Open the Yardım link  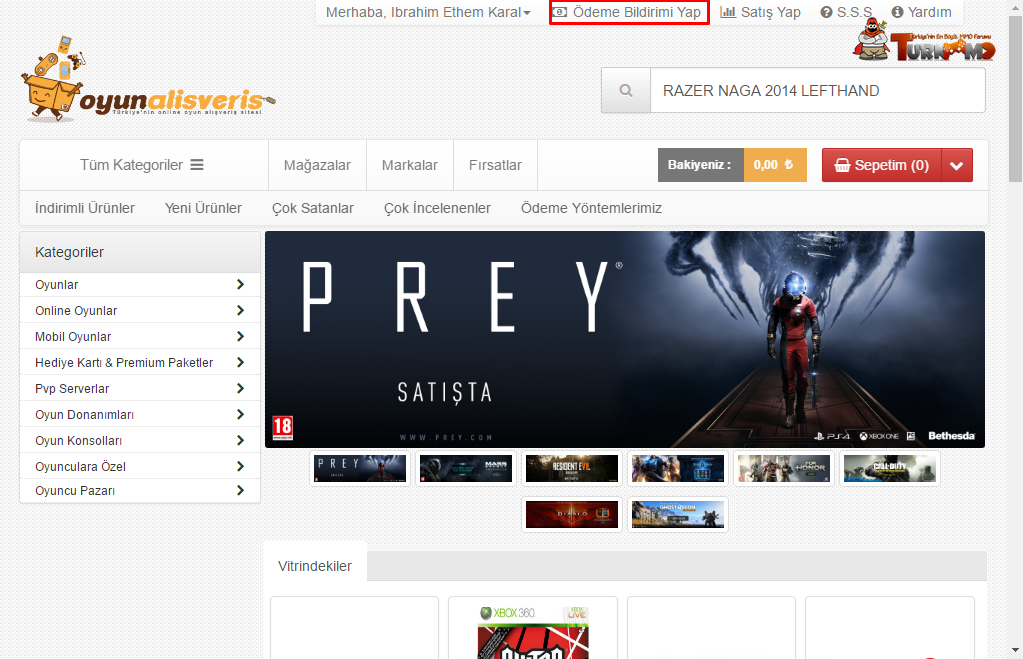[x=921, y=12]
